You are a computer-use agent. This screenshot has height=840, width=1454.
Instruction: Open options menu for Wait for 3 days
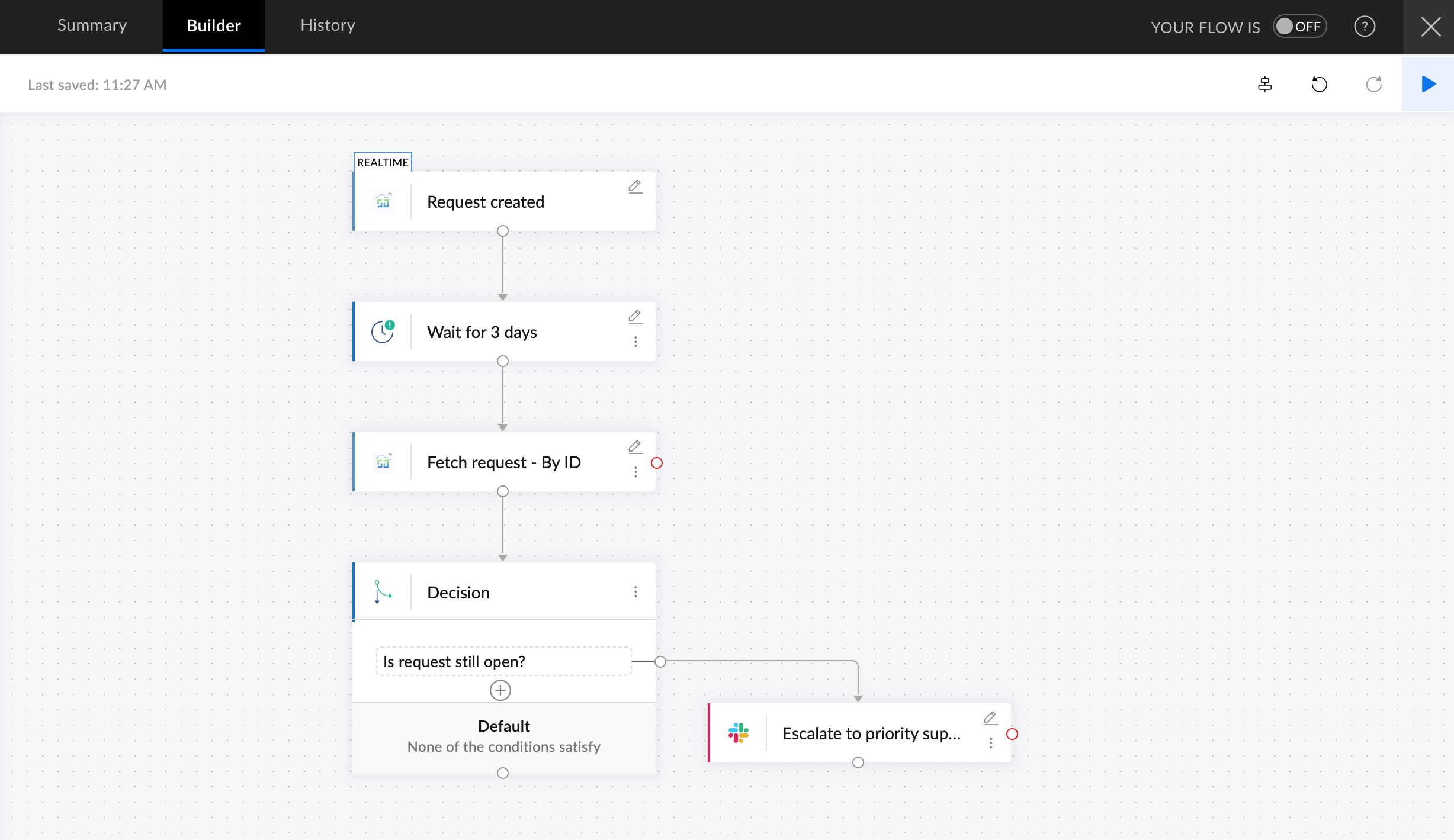pyautogui.click(x=635, y=342)
